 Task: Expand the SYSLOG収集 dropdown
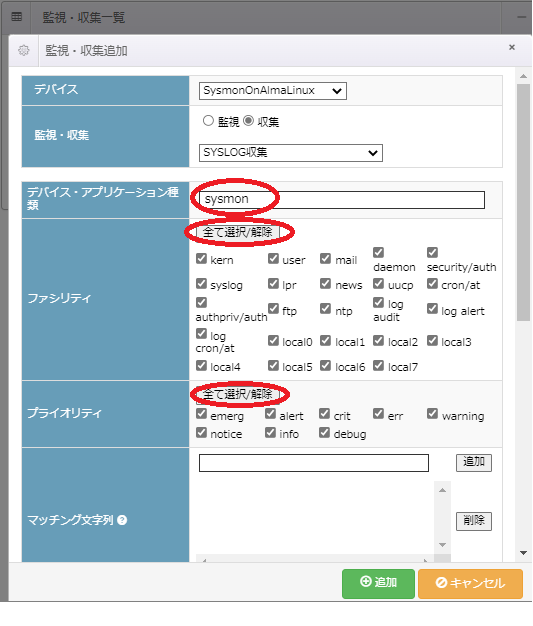click(291, 153)
